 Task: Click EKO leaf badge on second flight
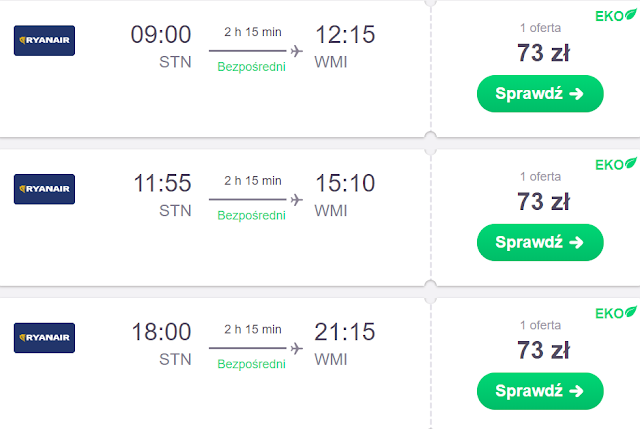(x=616, y=164)
